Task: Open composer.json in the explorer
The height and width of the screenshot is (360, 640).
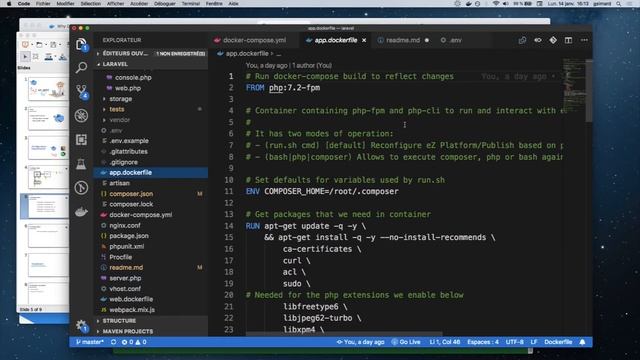Action: (131, 194)
